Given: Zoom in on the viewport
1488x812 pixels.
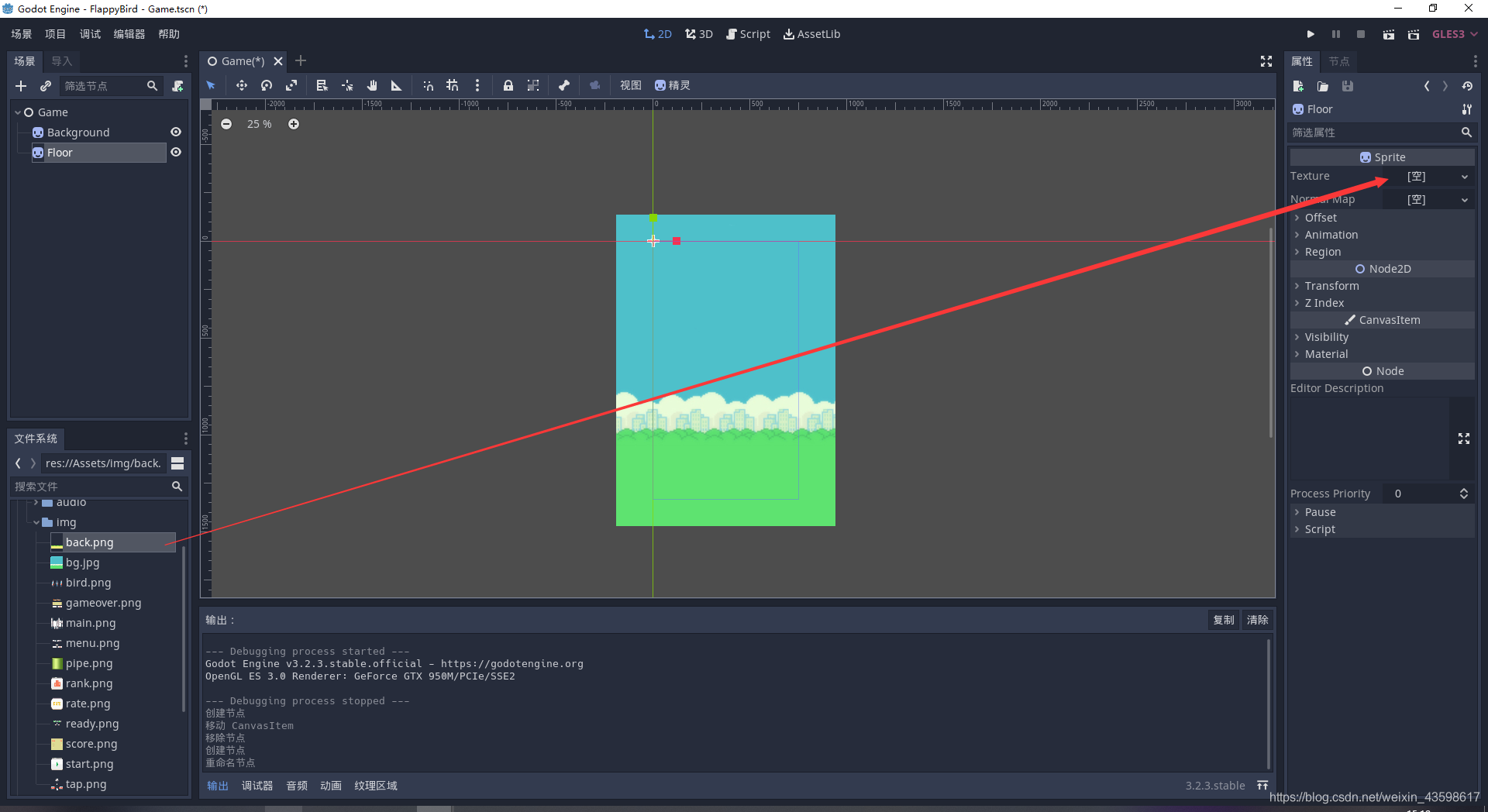Looking at the screenshot, I should tap(294, 124).
